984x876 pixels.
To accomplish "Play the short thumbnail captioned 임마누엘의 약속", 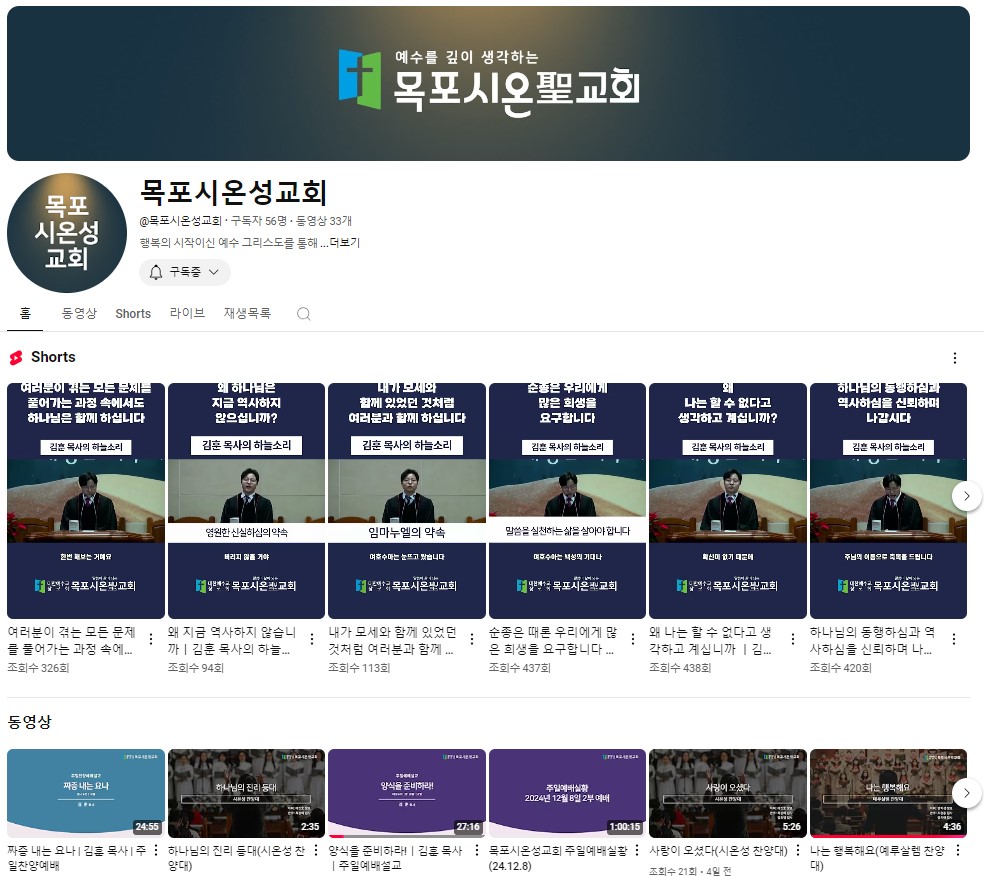I will 407,501.
